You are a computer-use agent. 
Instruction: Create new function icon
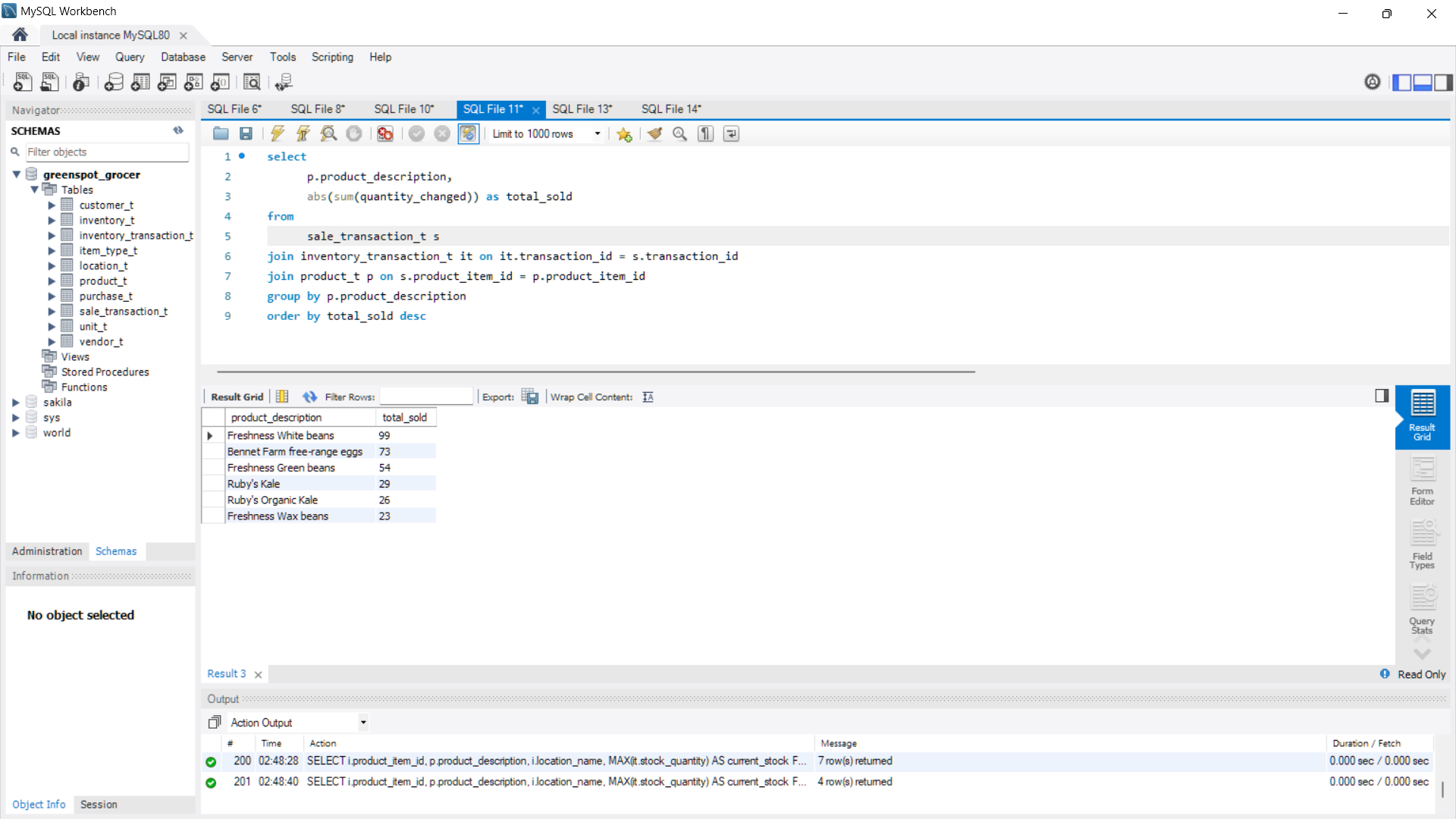220,82
